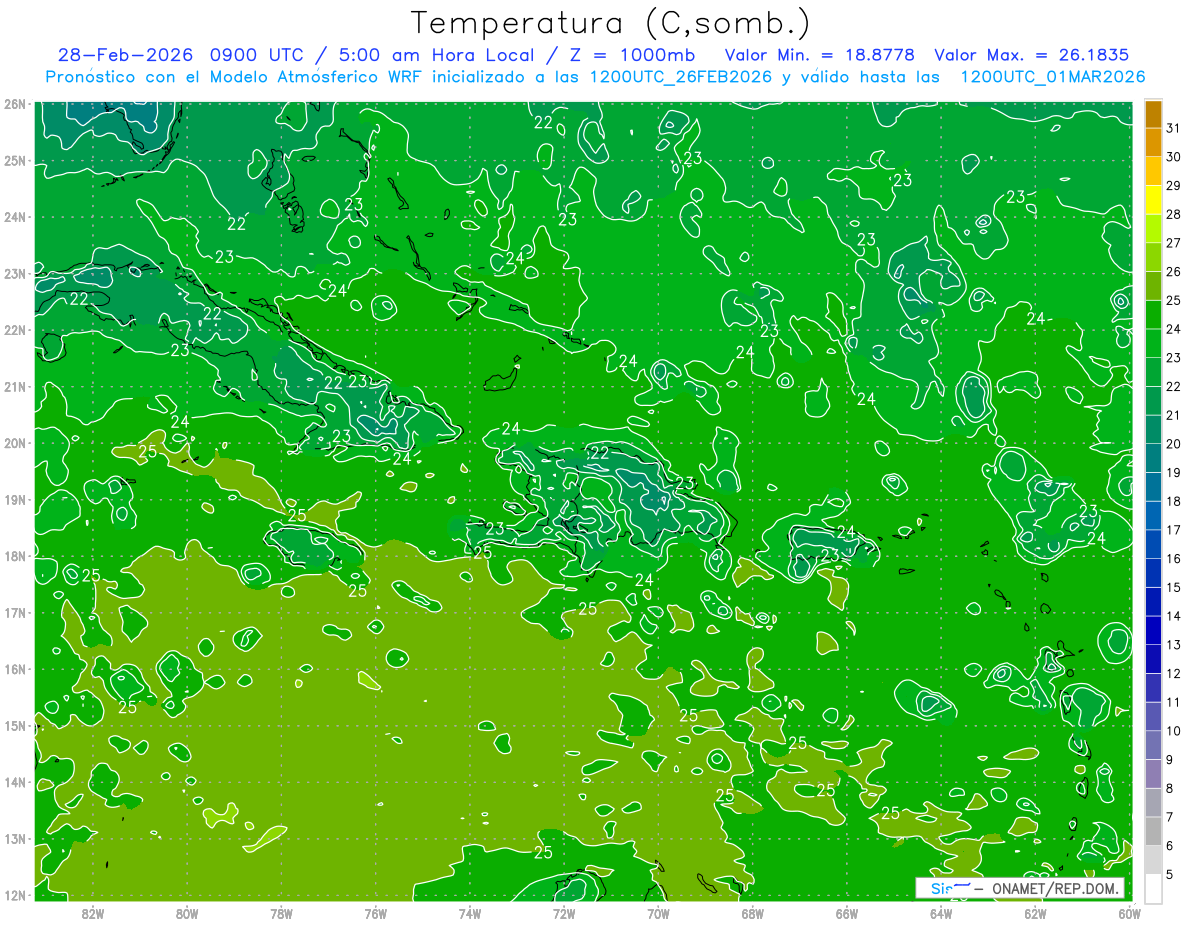This screenshot has width=1200, height=927.
Task: Click the "20N" latitude axis label
Action: click(15, 443)
